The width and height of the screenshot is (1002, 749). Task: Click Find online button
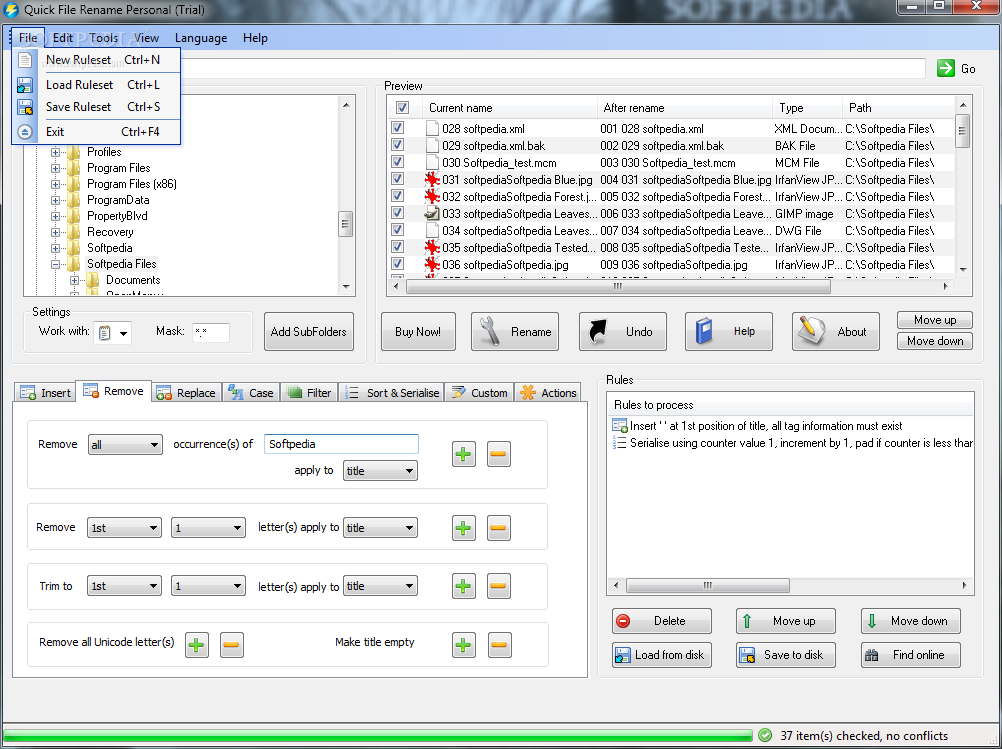click(x=910, y=655)
